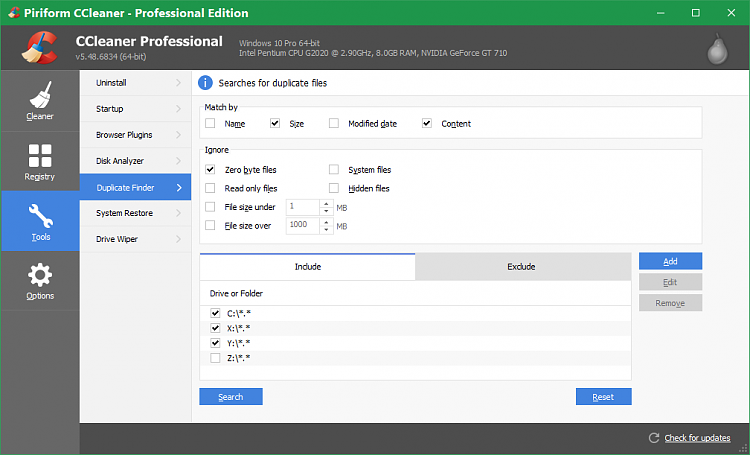Enable the File size under checkbox
The width and height of the screenshot is (750, 455).
coord(210,207)
